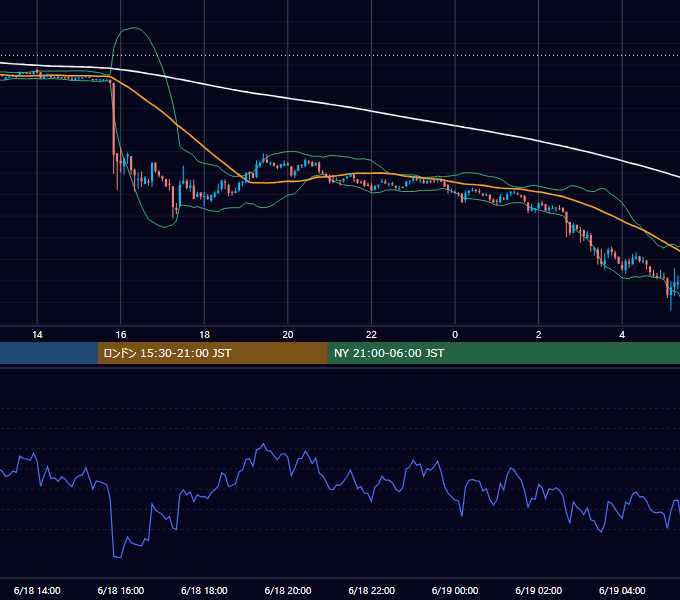Click the NY 21:00-06:00 JST session bar

tap(503, 353)
